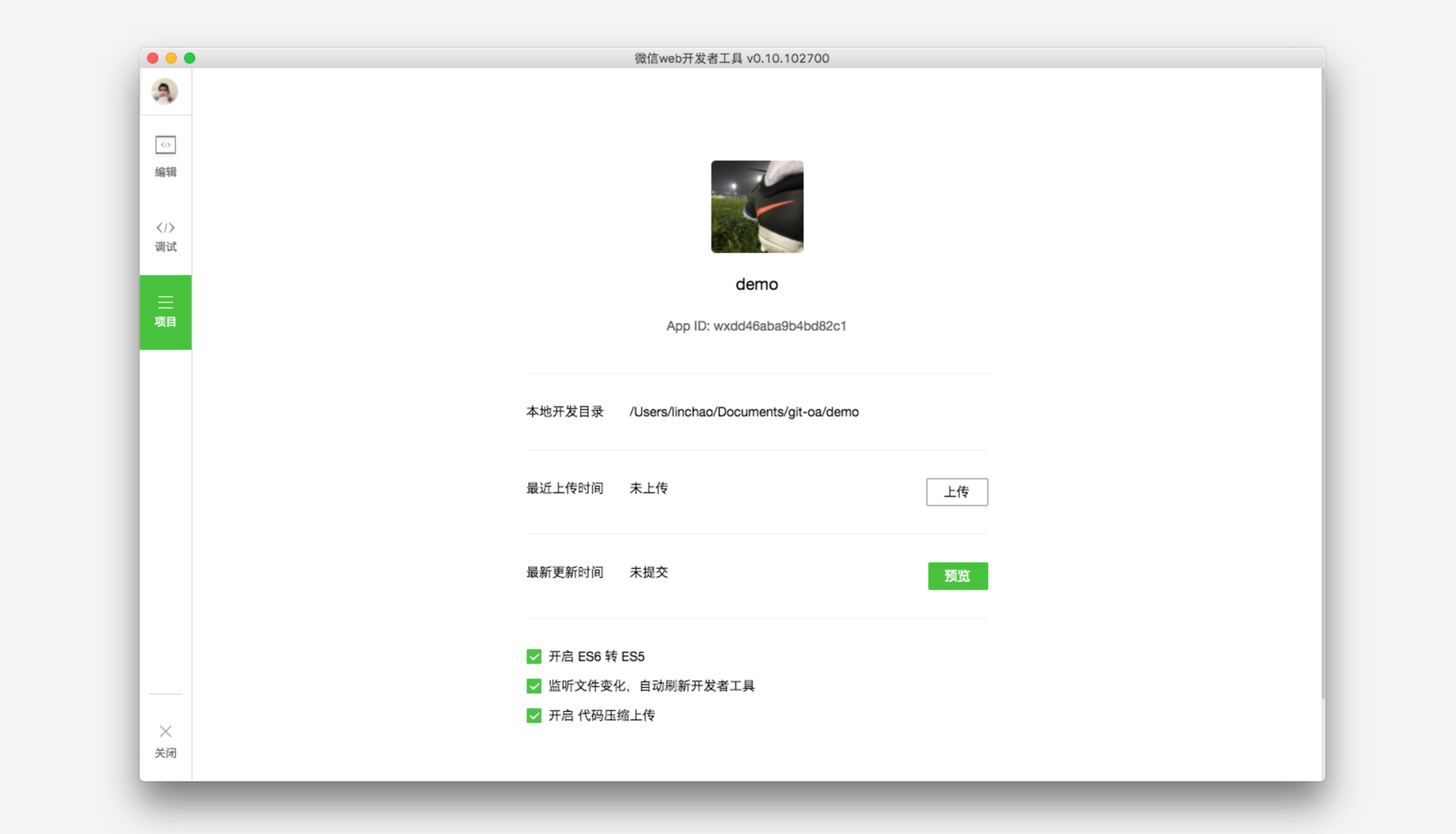Click the yellow minimize window button
1456x834 pixels.
click(171, 58)
